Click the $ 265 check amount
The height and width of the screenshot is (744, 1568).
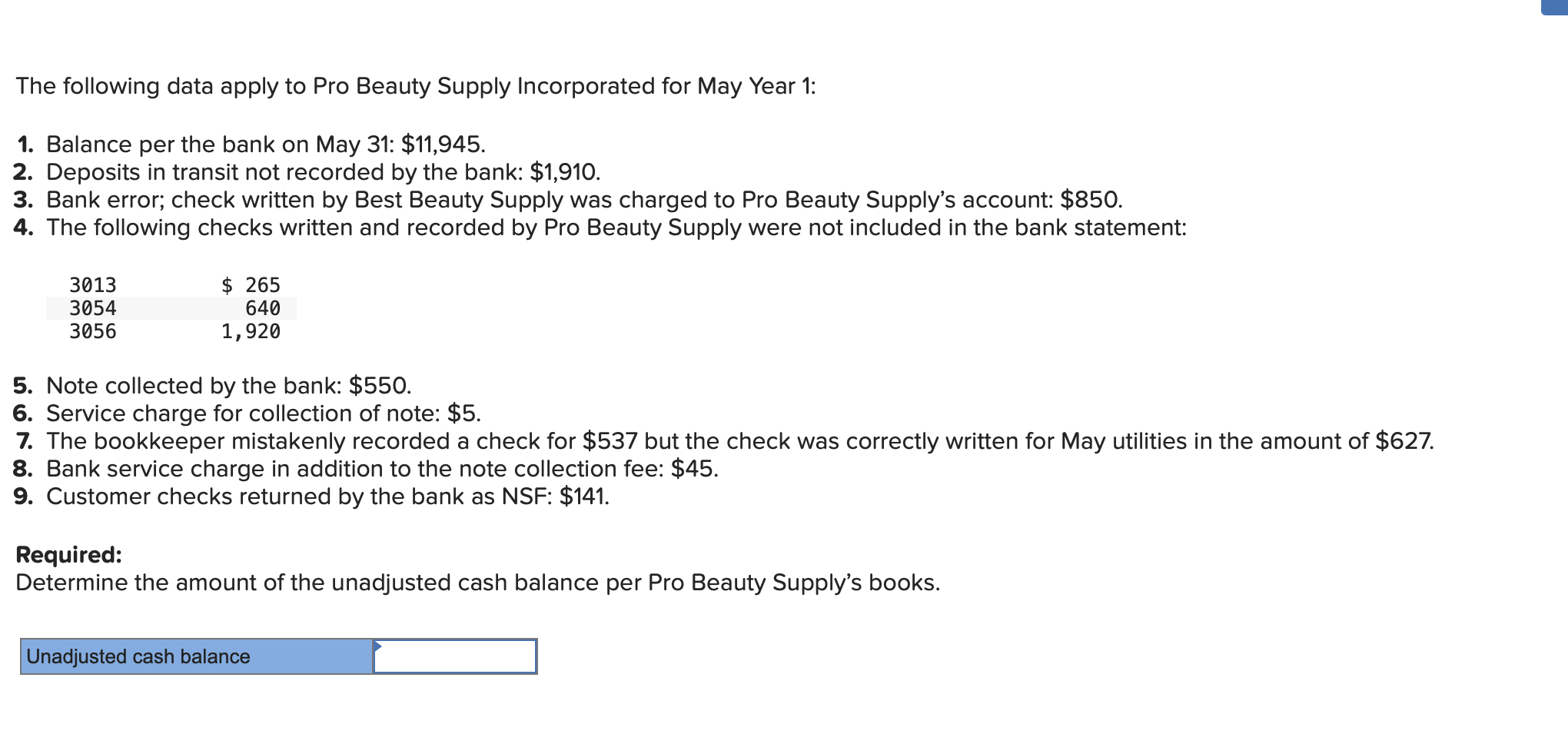(251, 285)
